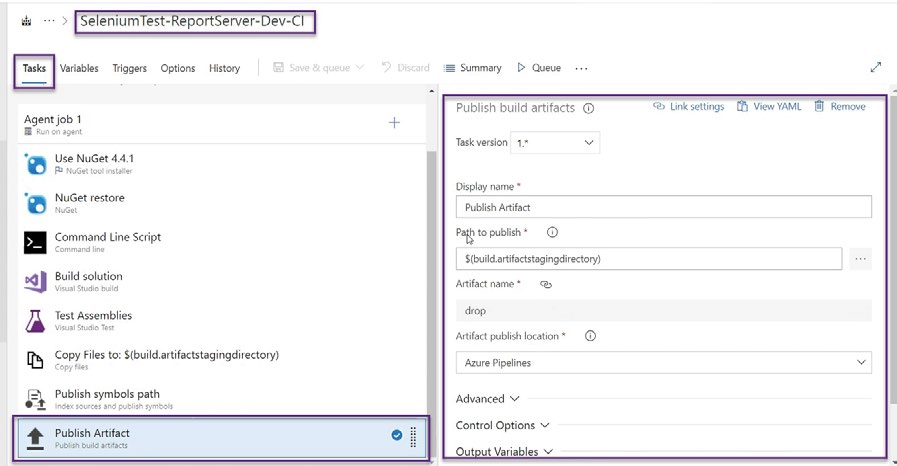
Task: Click the expand fullscreen arrows icon
Action: pos(876,68)
